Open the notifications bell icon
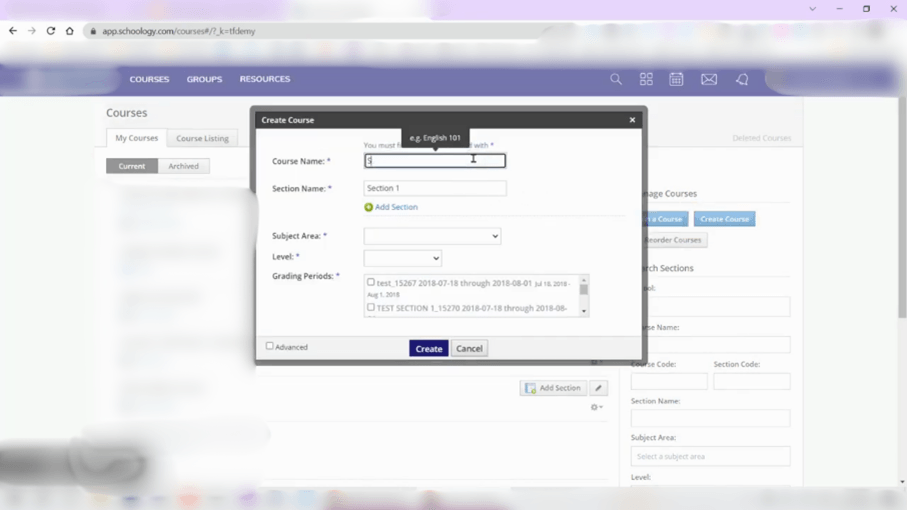 pos(742,79)
